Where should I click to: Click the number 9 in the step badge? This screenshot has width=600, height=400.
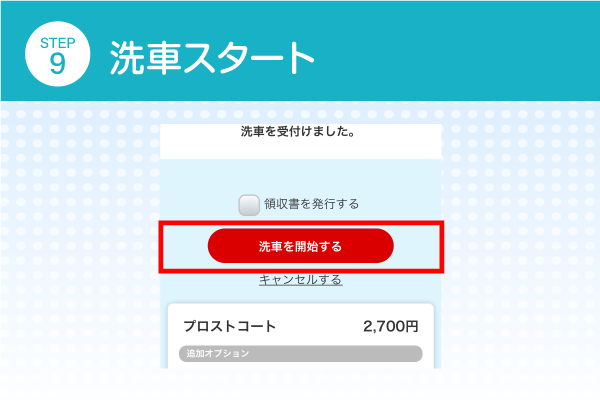click(57, 62)
